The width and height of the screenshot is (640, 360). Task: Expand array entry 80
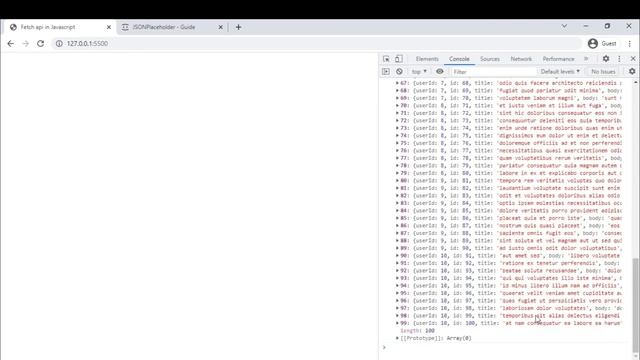point(397,180)
